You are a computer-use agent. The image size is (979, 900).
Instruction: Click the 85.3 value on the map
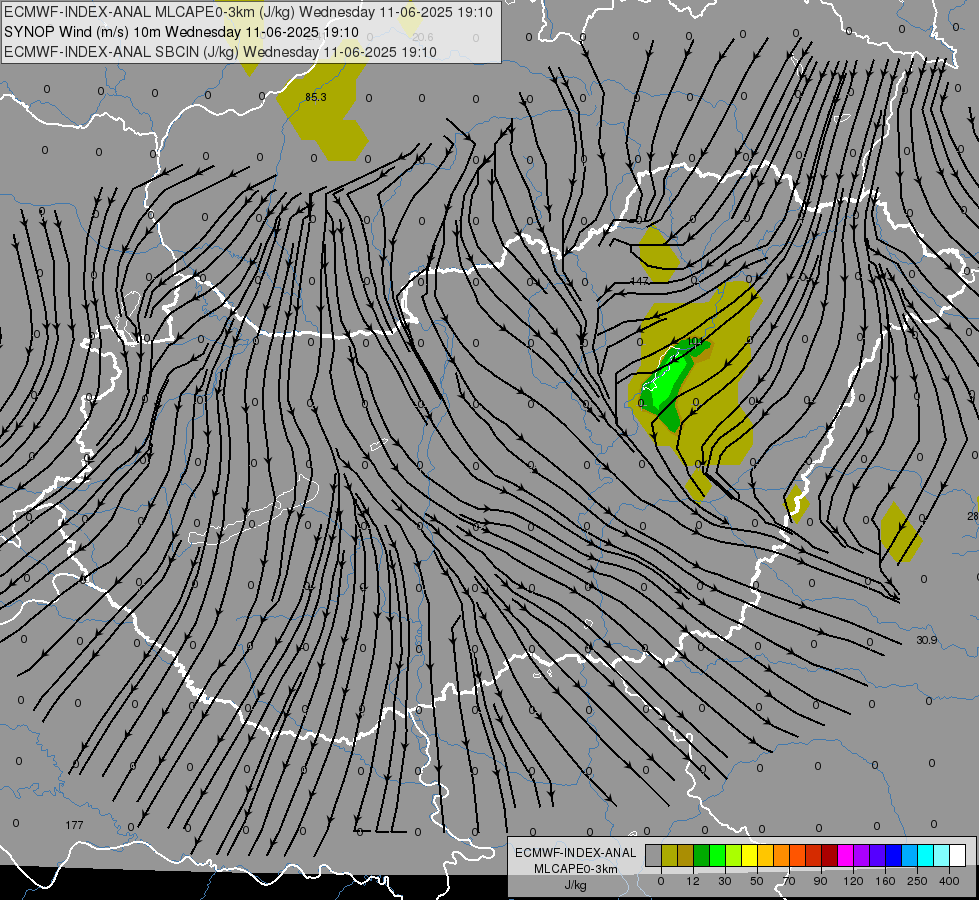click(316, 97)
